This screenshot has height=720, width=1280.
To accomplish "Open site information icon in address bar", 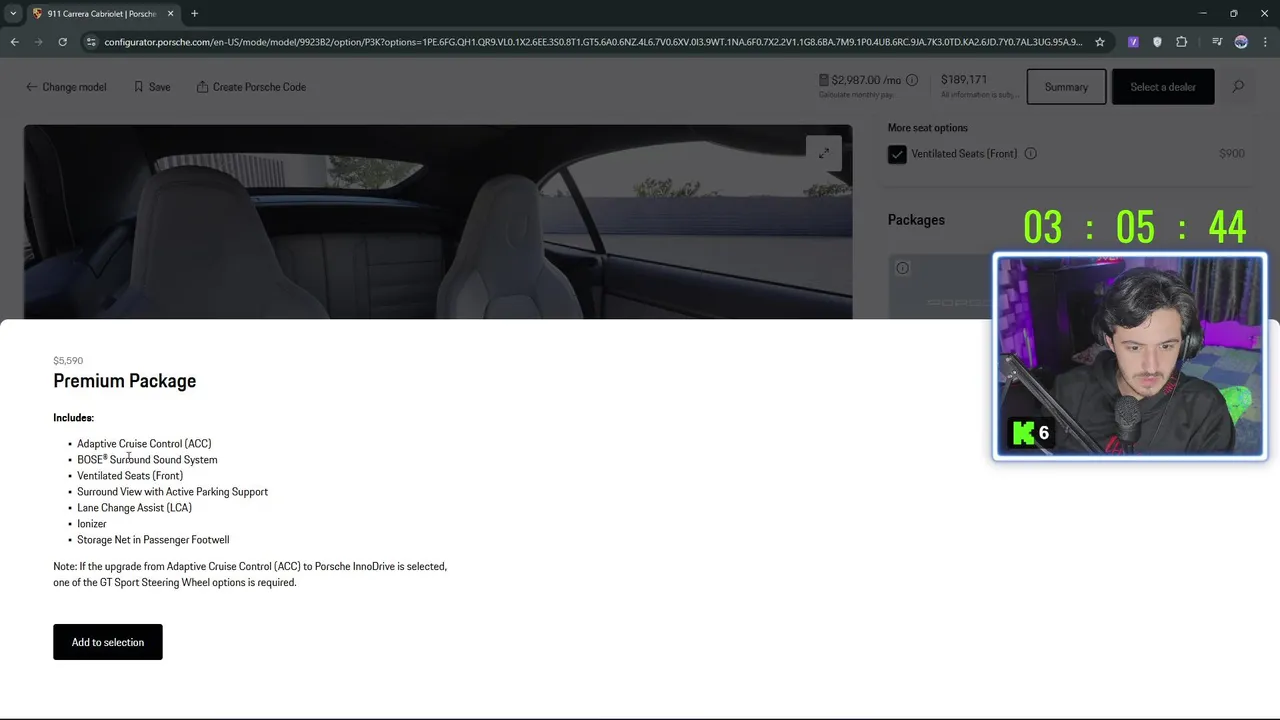I will (91, 42).
